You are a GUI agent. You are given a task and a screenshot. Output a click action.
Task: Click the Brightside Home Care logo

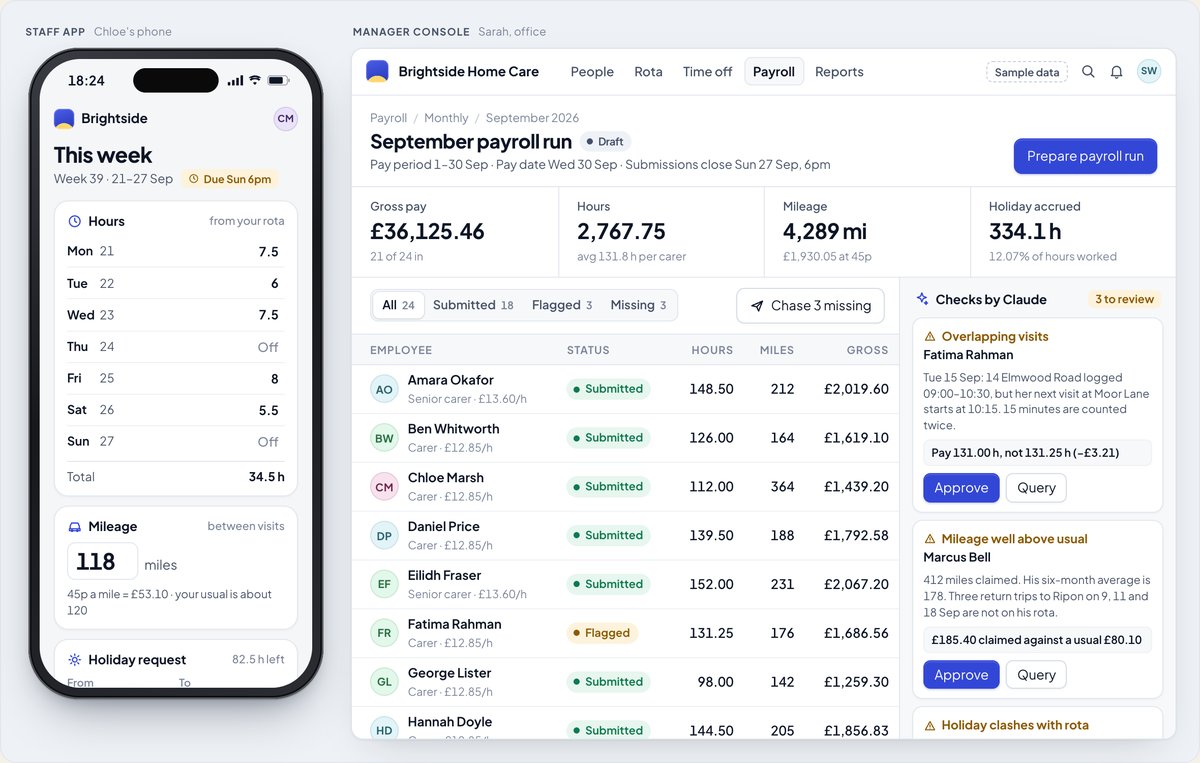pos(377,71)
